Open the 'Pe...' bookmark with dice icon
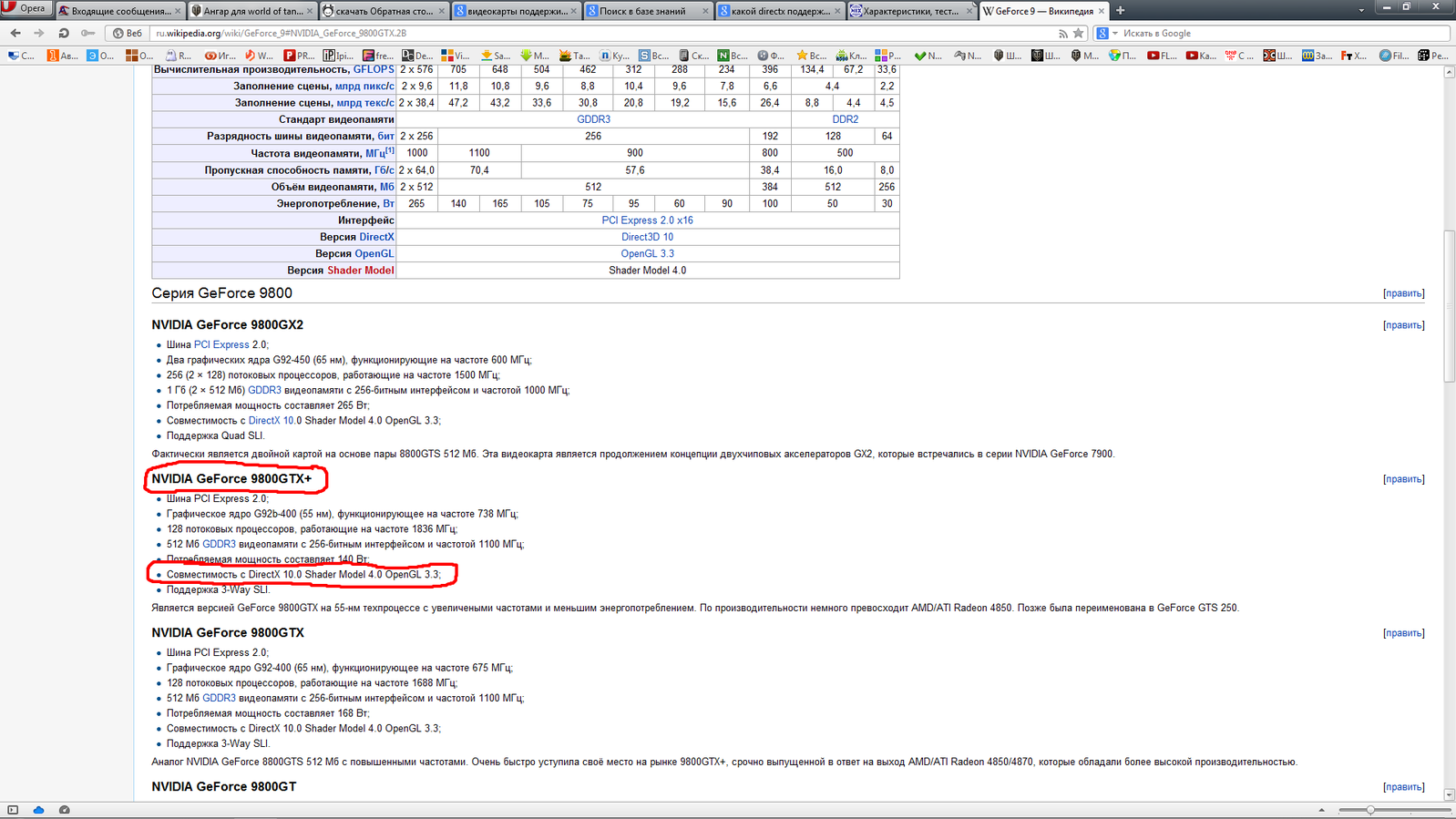 click(1433, 56)
